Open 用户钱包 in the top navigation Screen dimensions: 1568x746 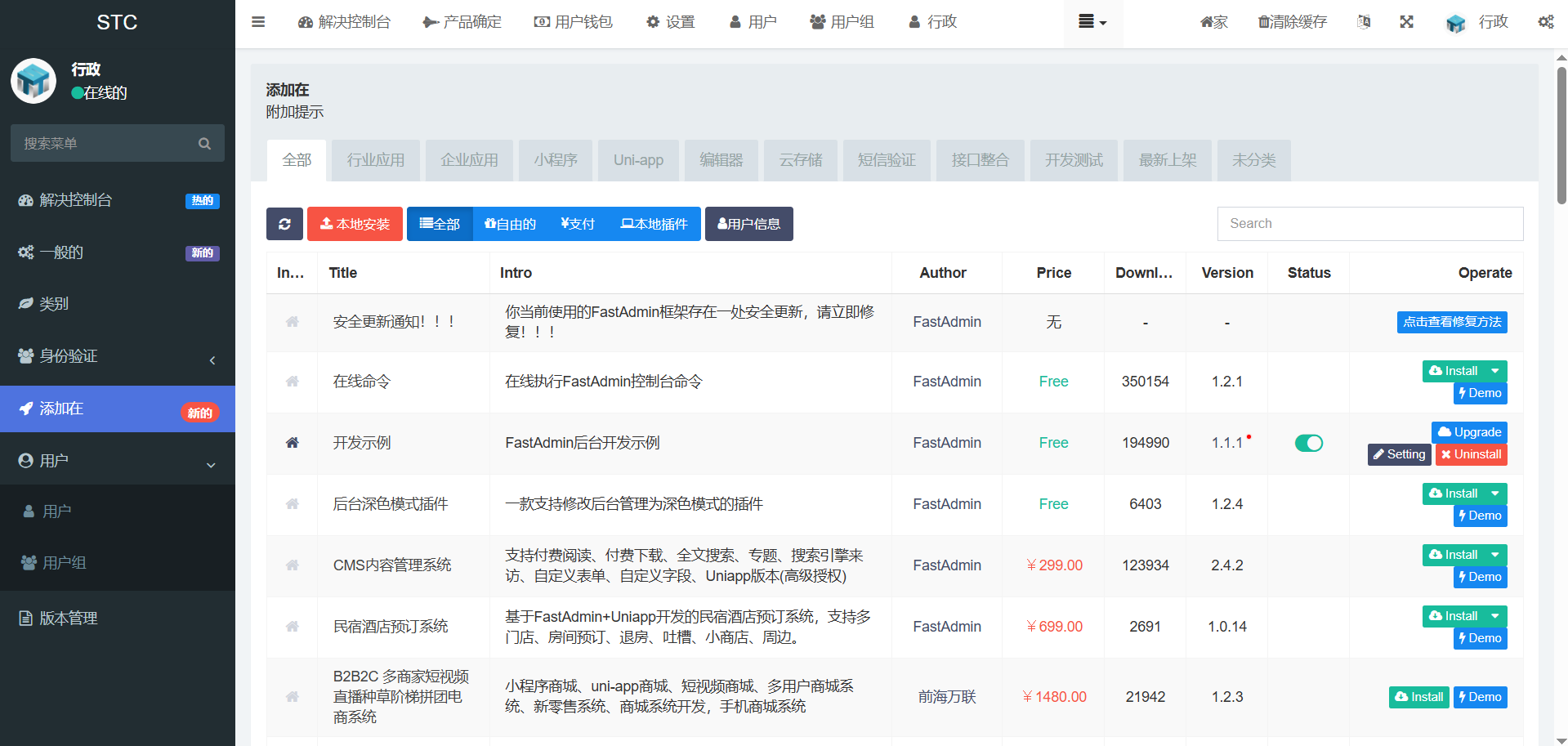point(574,22)
